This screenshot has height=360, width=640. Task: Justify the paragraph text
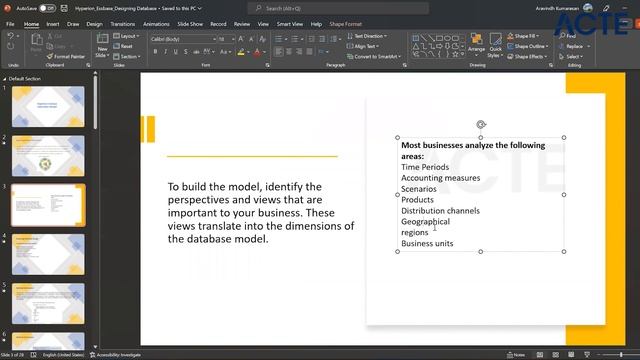click(309, 52)
